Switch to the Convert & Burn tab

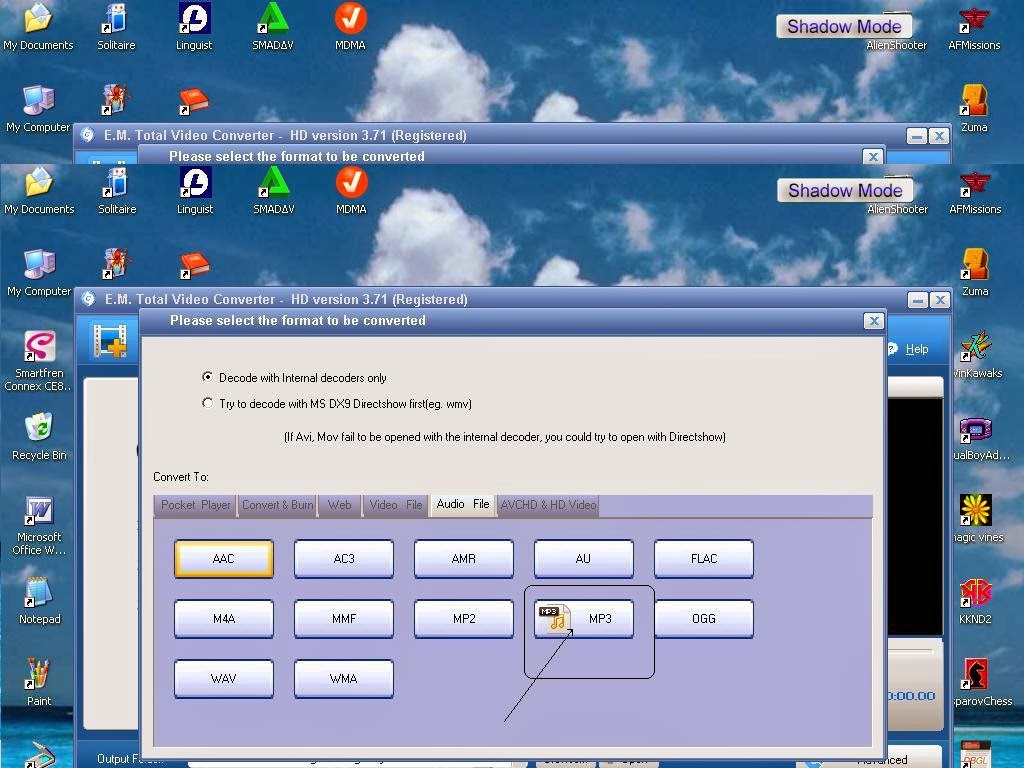coord(278,505)
